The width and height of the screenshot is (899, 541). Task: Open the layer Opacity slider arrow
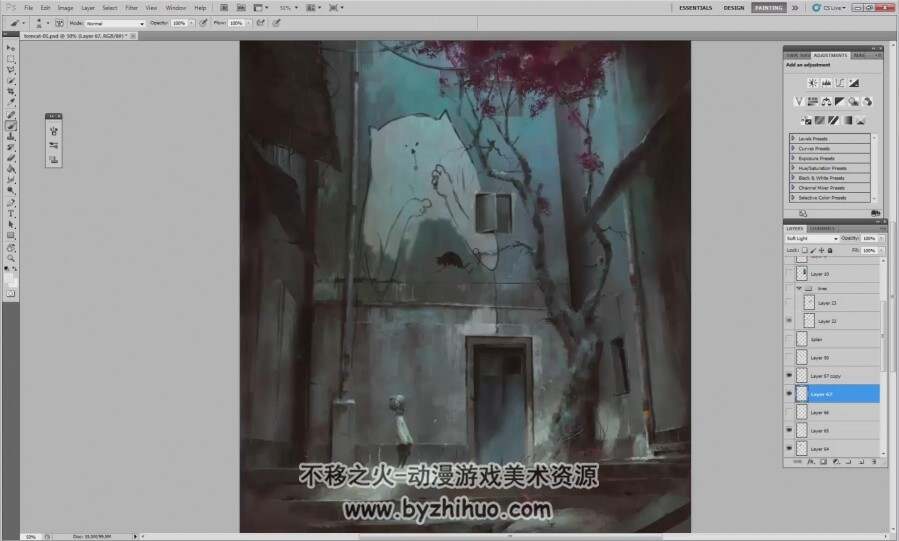pos(881,238)
